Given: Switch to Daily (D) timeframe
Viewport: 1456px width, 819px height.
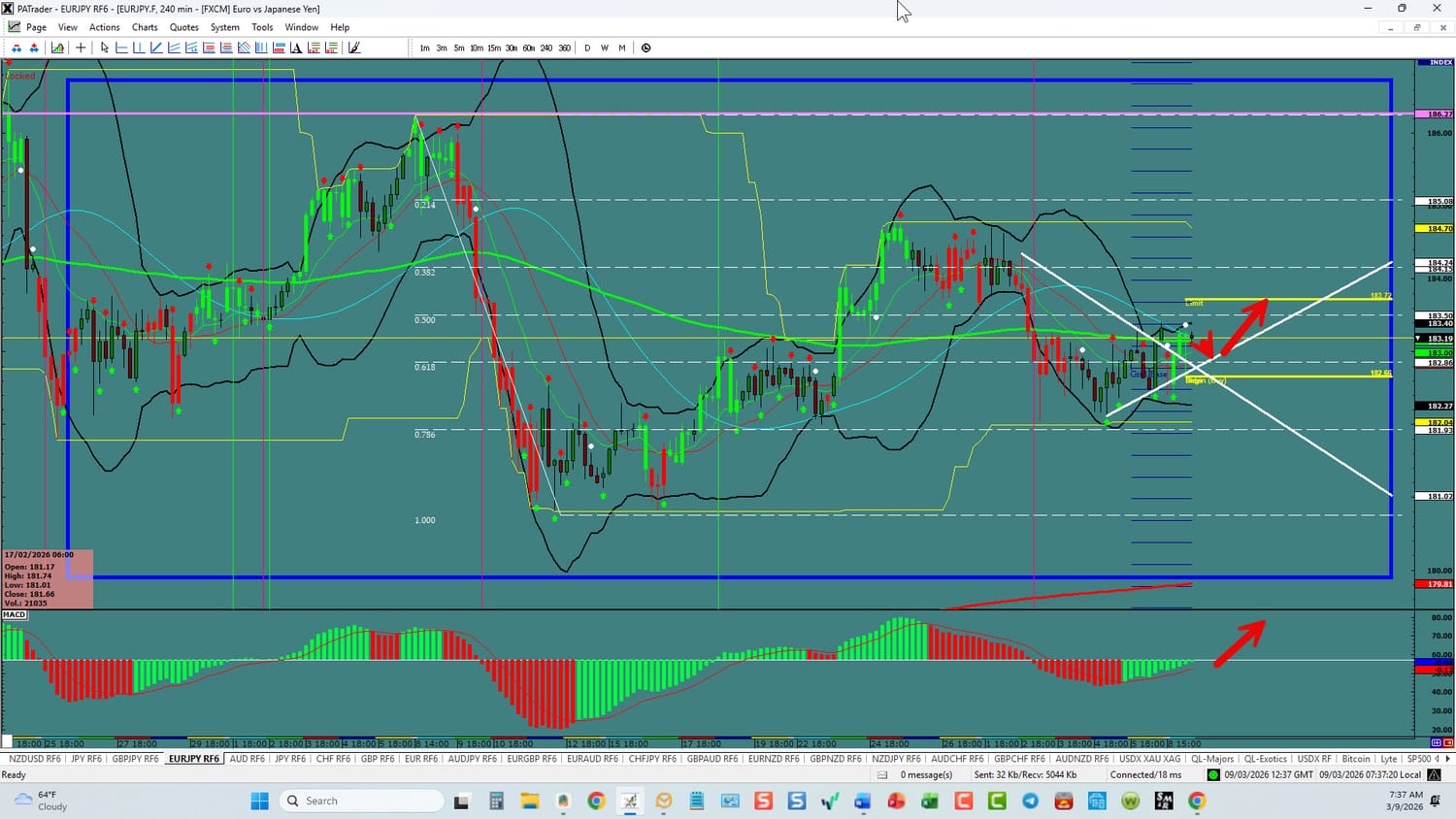Looking at the screenshot, I should (587, 48).
